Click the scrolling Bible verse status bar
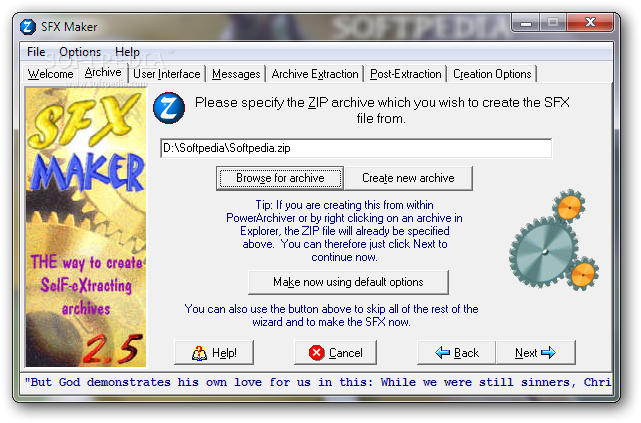The width and height of the screenshot is (641, 423). coord(316,383)
